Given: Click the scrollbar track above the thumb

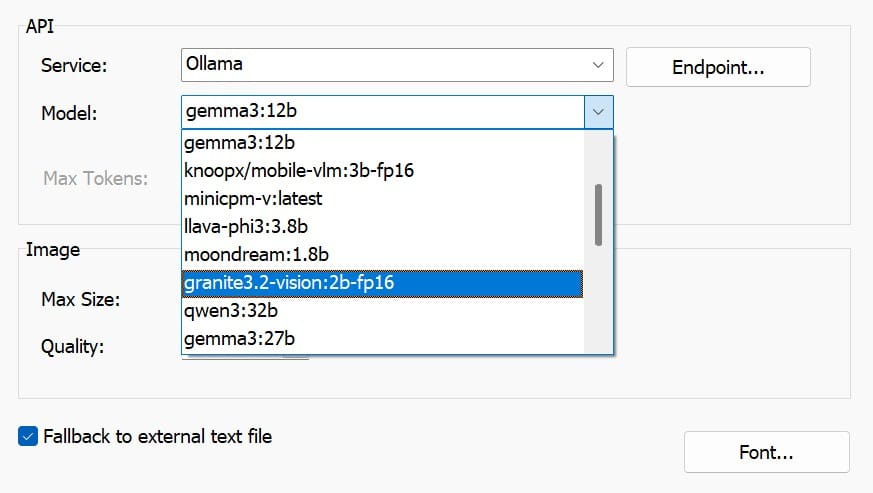Looking at the screenshot, I should (x=599, y=157).
